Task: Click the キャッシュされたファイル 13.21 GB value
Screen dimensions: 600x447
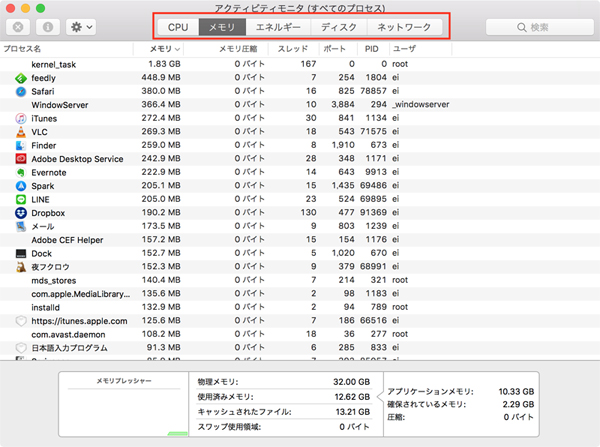Action: click(352, 412)
